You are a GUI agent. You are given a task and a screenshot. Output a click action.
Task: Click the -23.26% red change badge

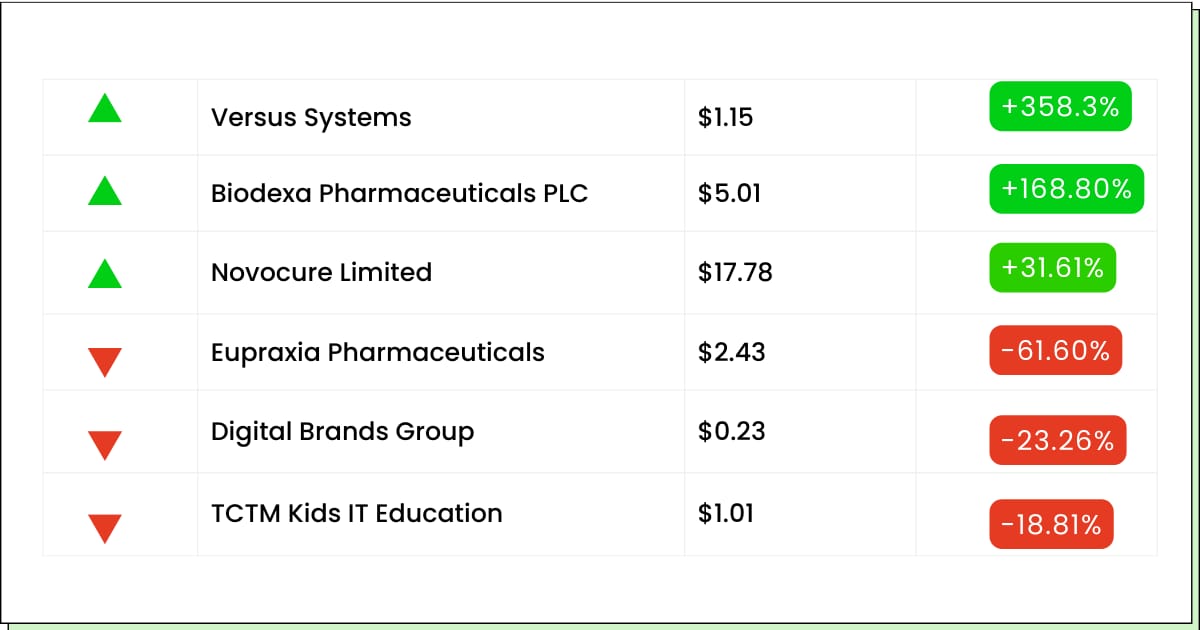pos(1058,441)
